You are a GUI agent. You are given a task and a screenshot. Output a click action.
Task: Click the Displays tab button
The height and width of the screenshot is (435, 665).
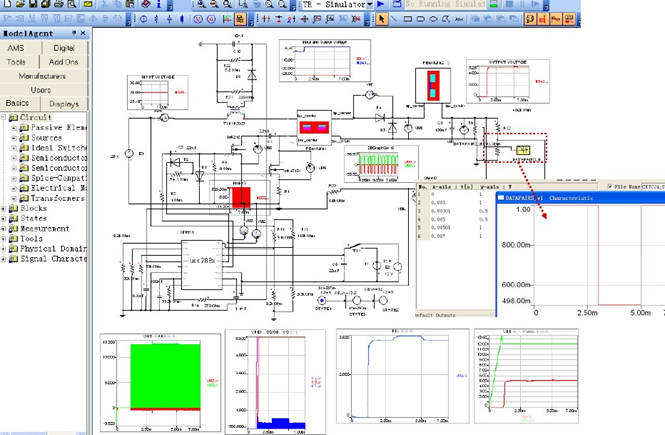point(64,103)
